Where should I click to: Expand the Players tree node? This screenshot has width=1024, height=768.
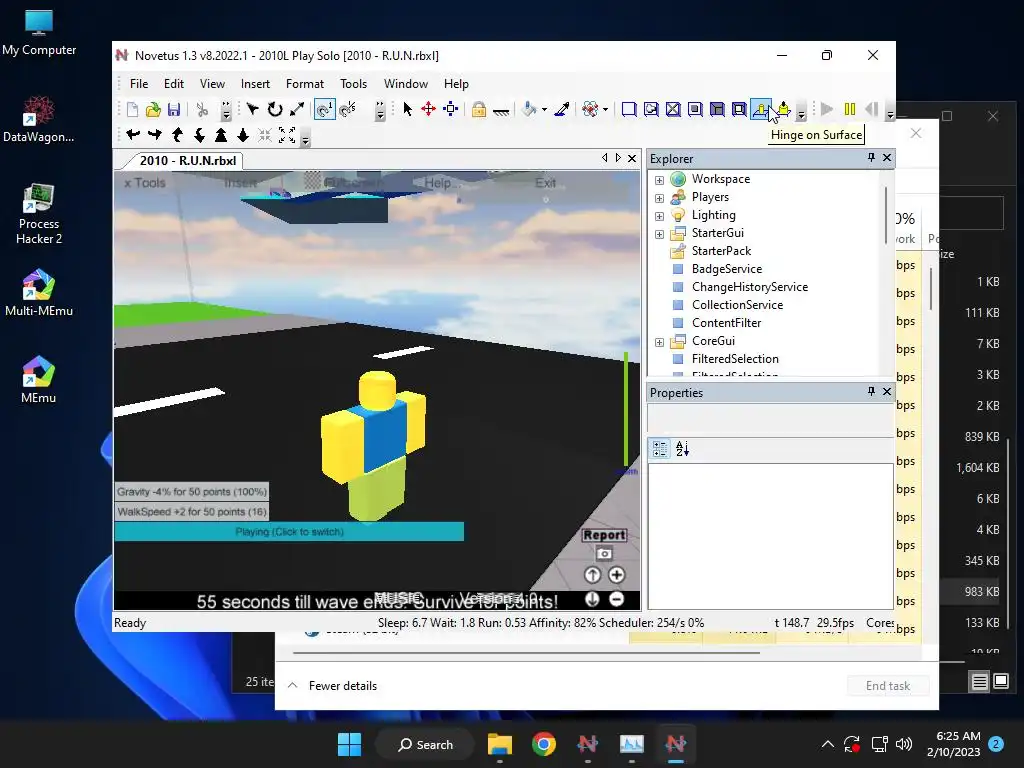pyautogui.click(x=660, y=198)
